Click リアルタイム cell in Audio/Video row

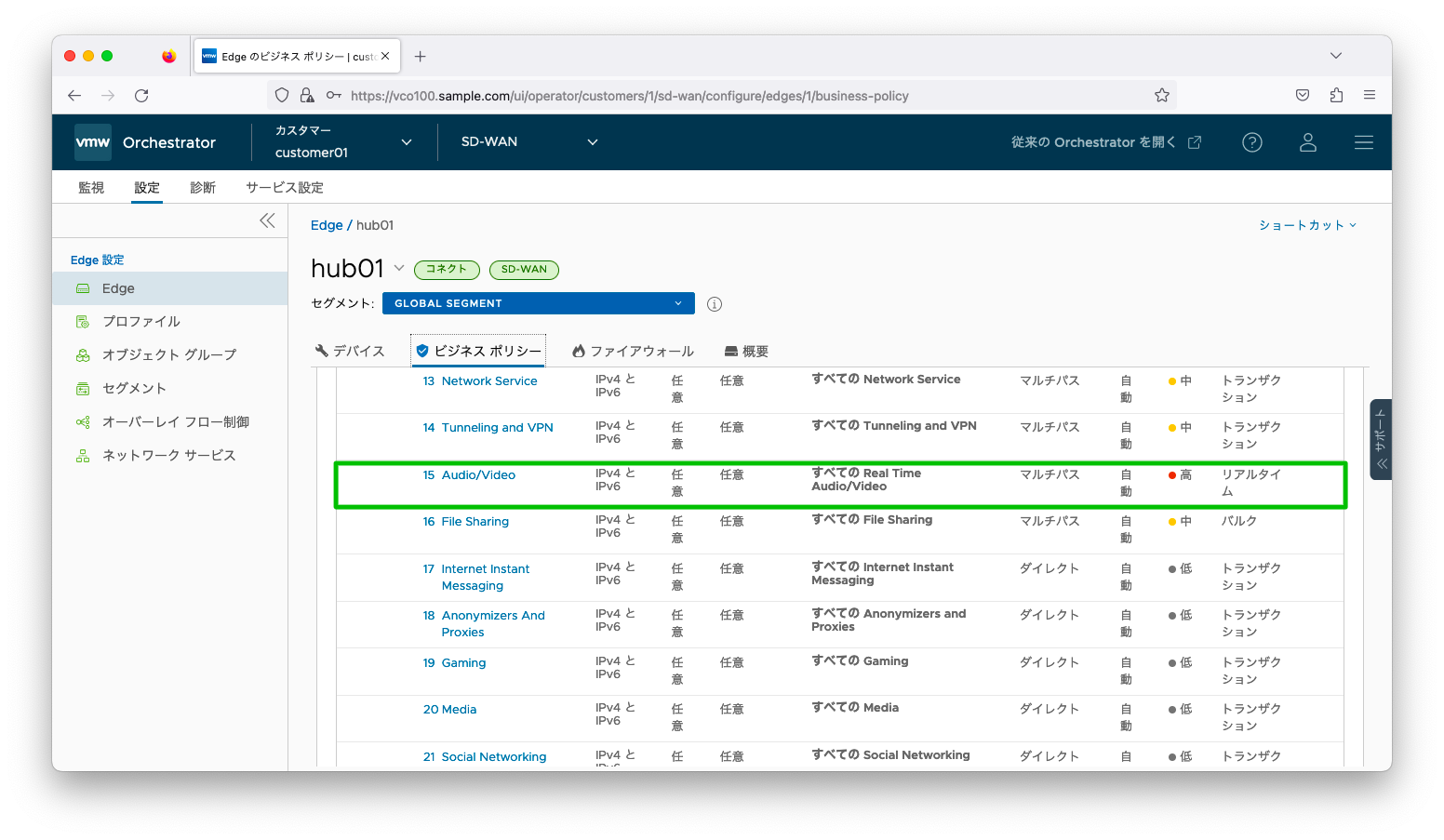tap(1251, 483)
